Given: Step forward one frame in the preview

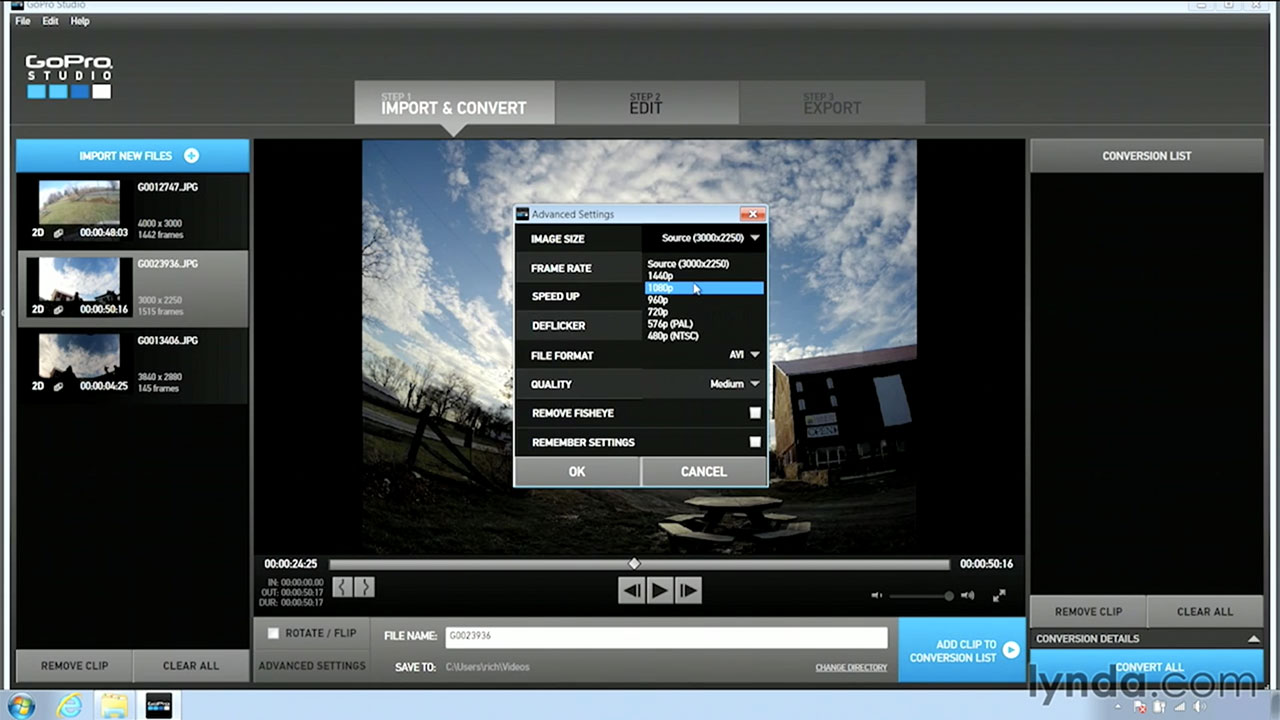Looking at the screenshot, I should [x=688, y=591].
